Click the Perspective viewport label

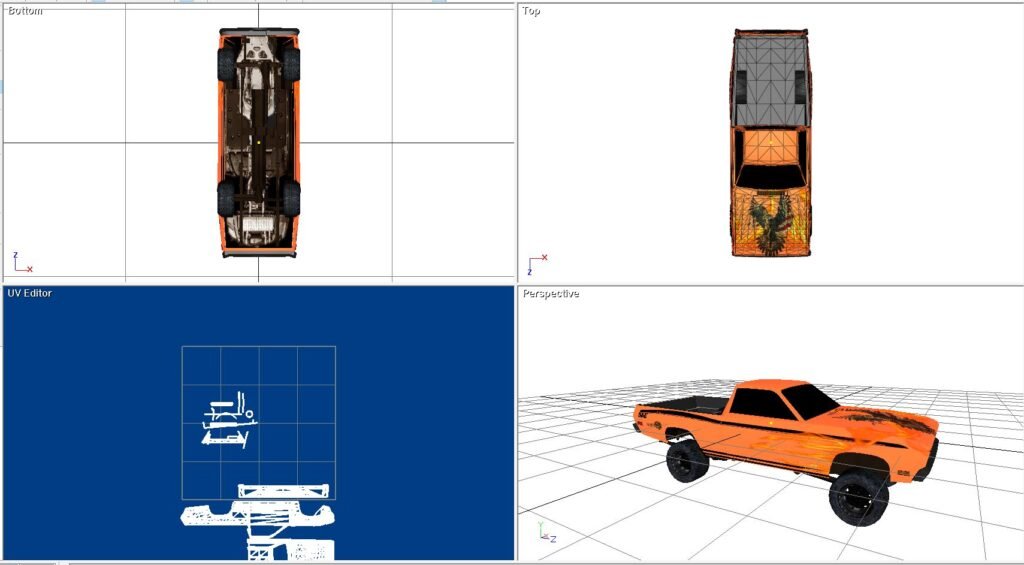coord(550,294)
